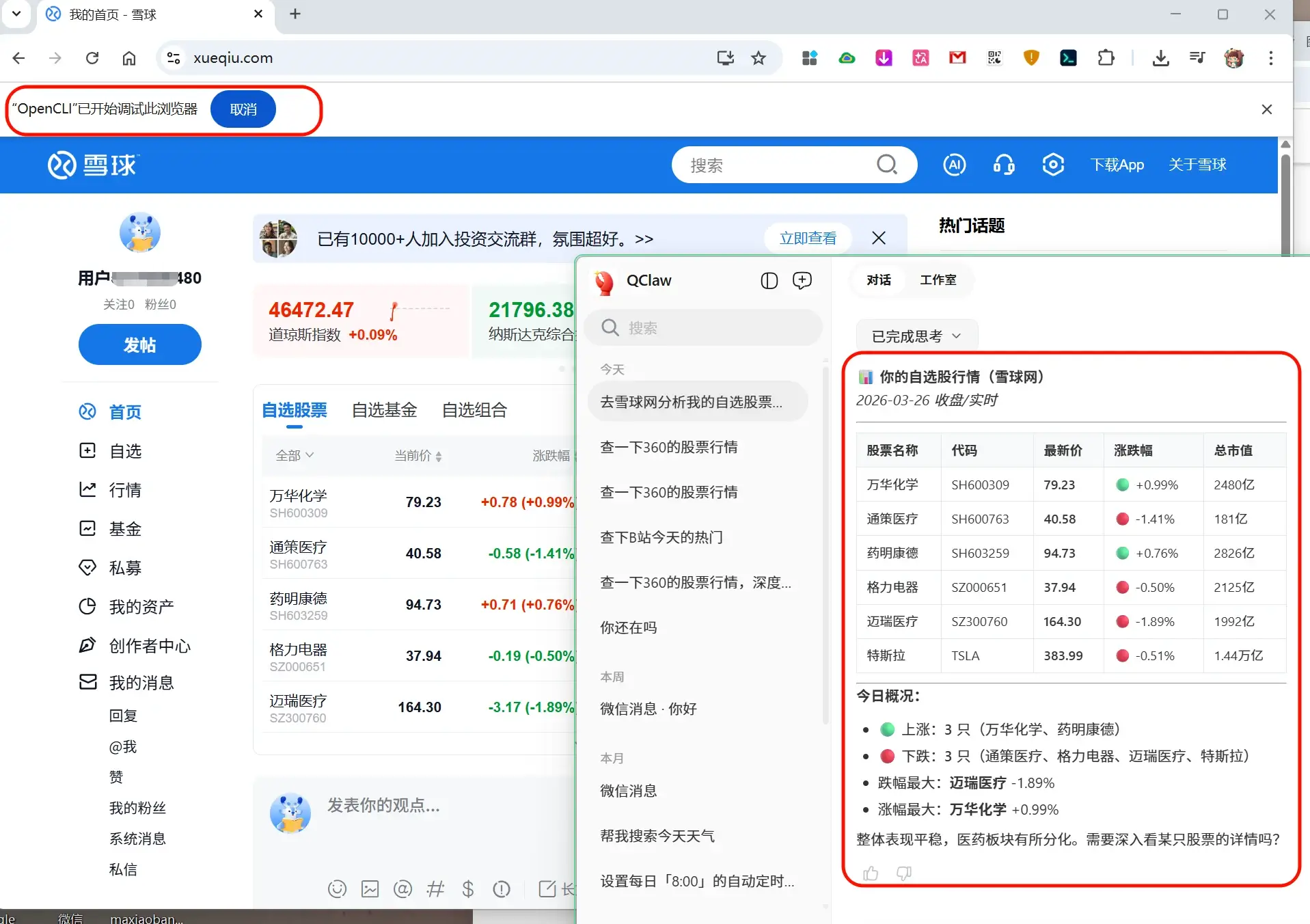Toggle the QClaw sidebar panel

point(769,280)
